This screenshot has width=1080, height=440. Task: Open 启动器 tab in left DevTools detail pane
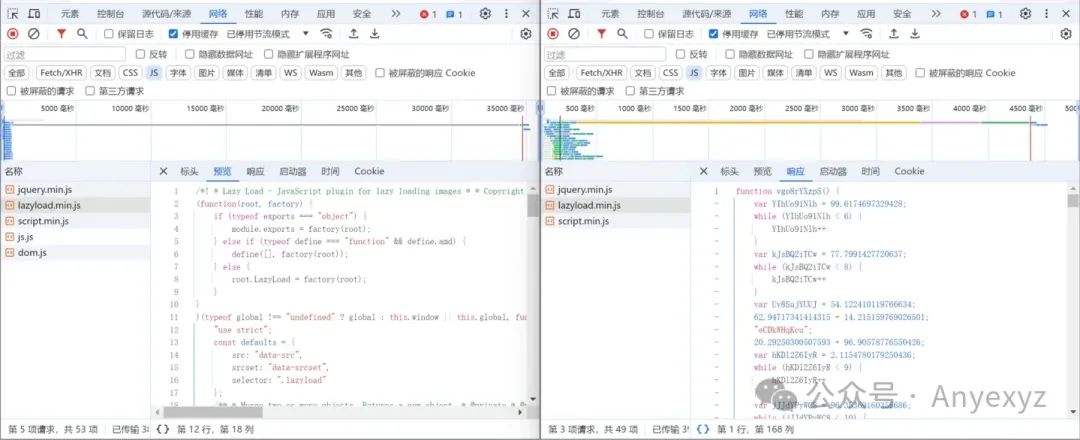pyautogui.click(x=293, y=171)
